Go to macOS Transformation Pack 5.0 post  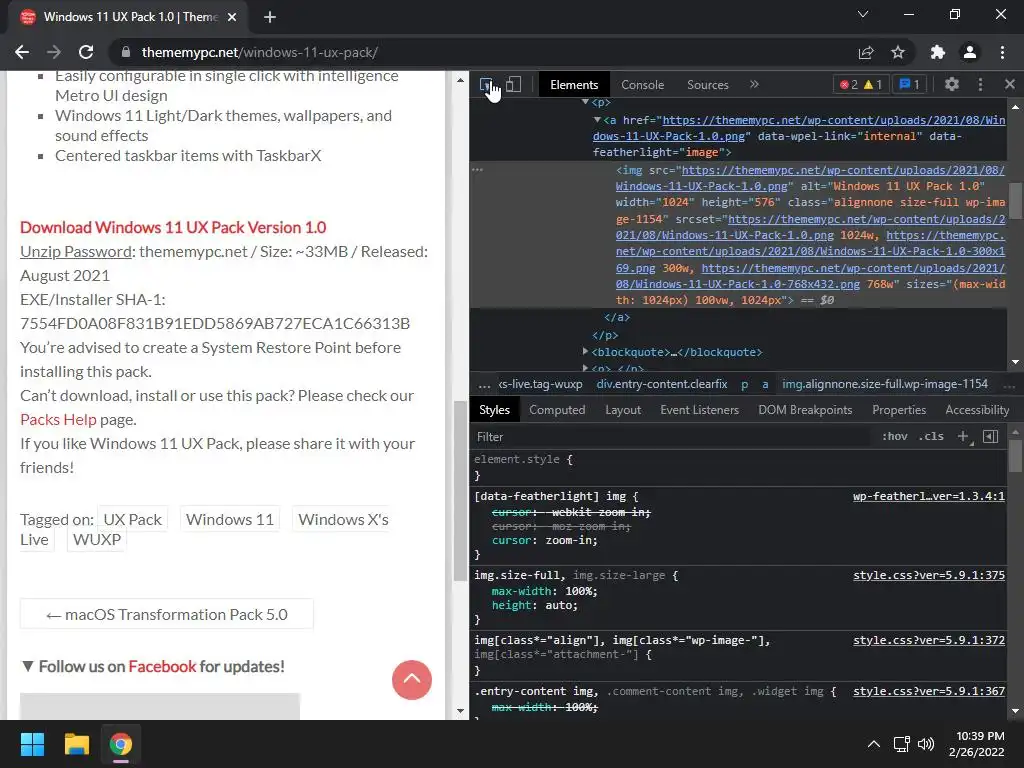pos(167,615)
